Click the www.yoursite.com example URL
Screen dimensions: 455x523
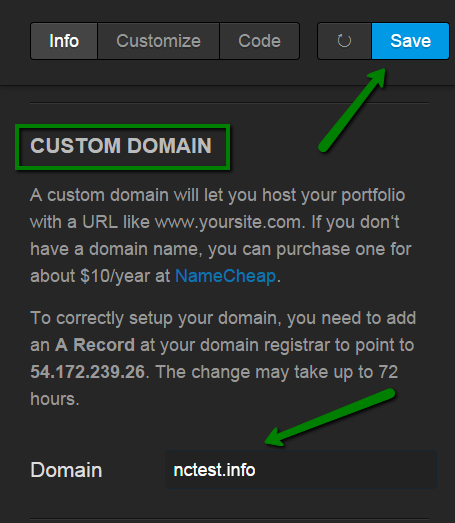point(229,222)
